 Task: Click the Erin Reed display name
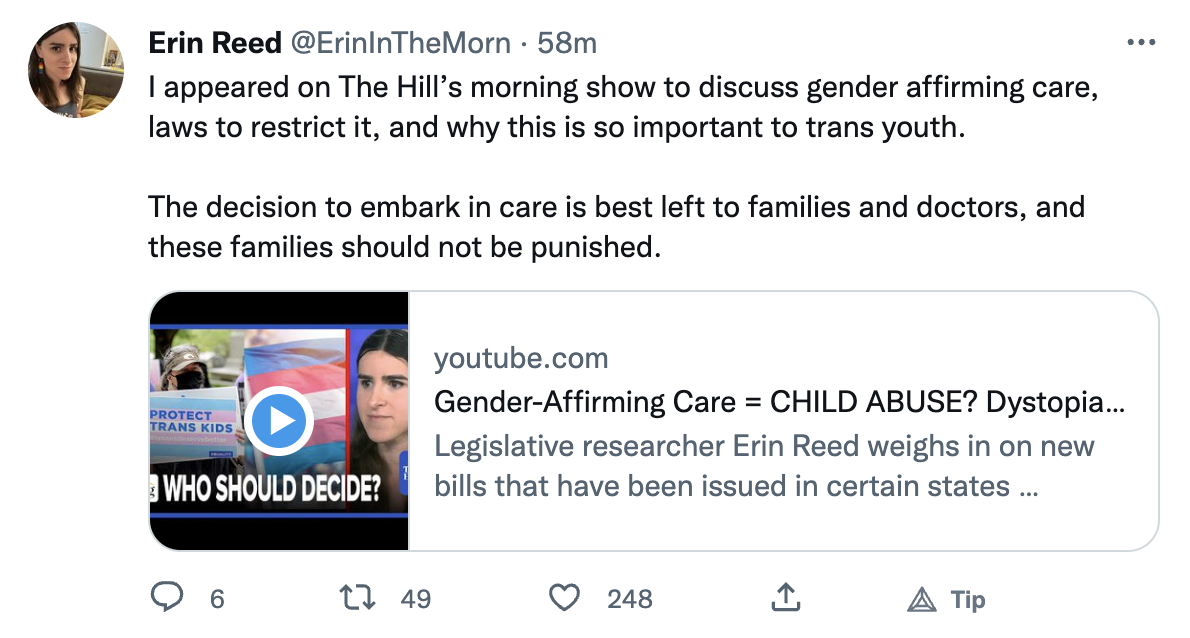click(x=215, y=43)
